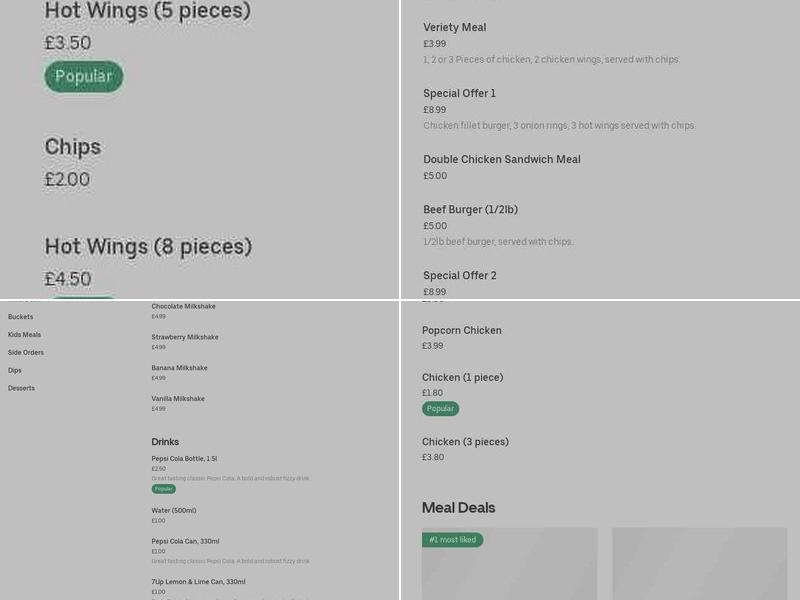Choose the Double Chicken Sandwich Meal
The width and height of the screenshot is (800, 600).
click(x=501, y=160)
